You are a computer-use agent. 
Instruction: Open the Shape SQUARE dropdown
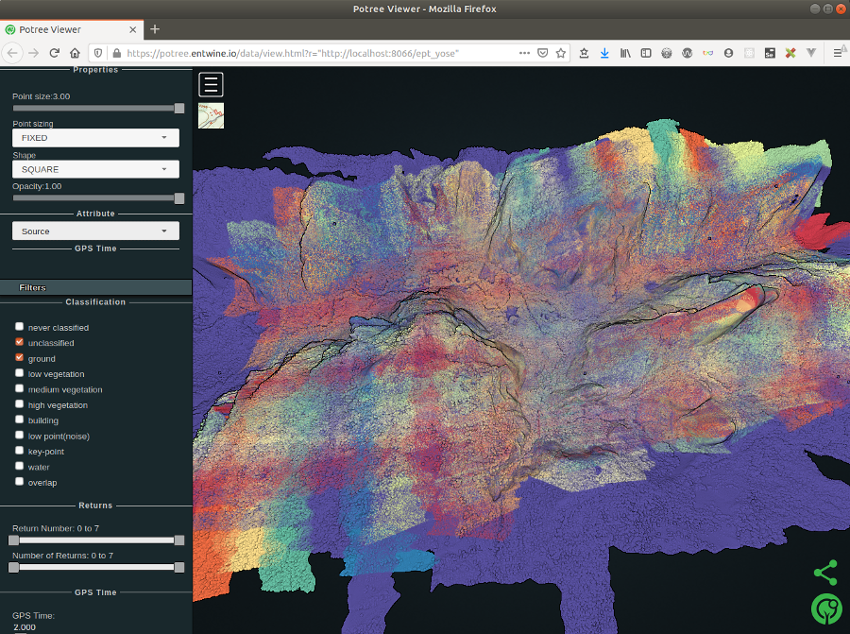tap(95, 169)
